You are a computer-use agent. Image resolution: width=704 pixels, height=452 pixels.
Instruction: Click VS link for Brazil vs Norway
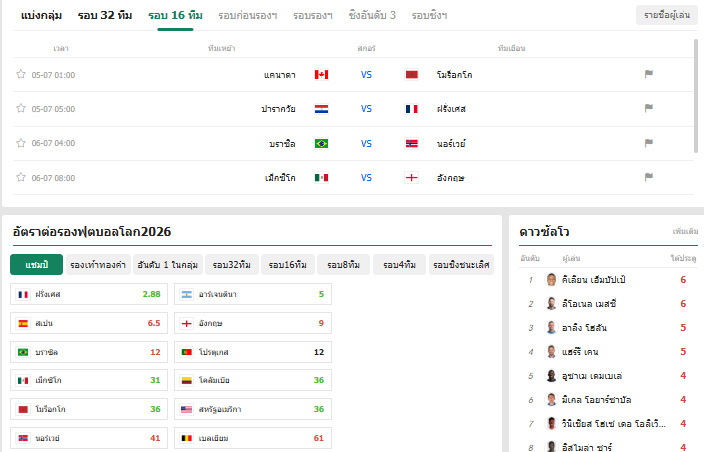coord(366,144)
